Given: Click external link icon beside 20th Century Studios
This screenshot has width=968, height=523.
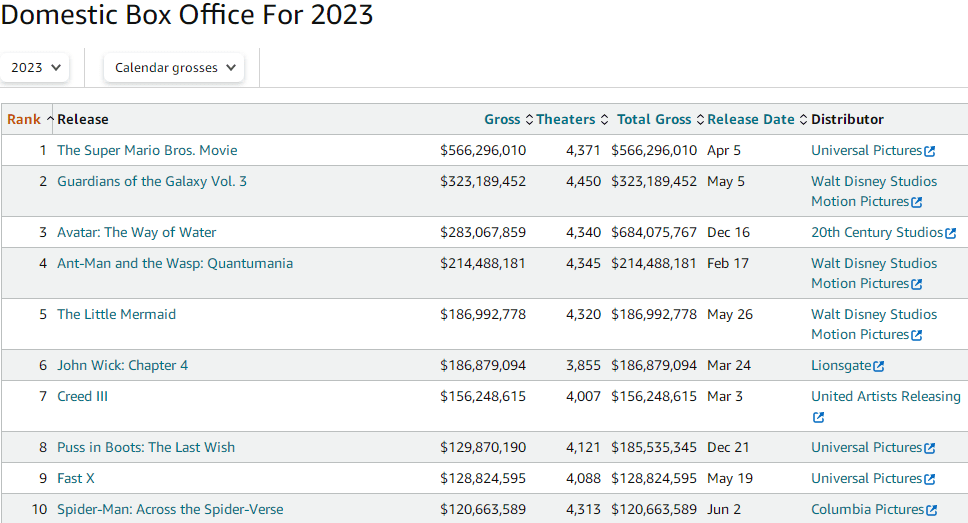Looking at the screenshot, I should (950, 233).
